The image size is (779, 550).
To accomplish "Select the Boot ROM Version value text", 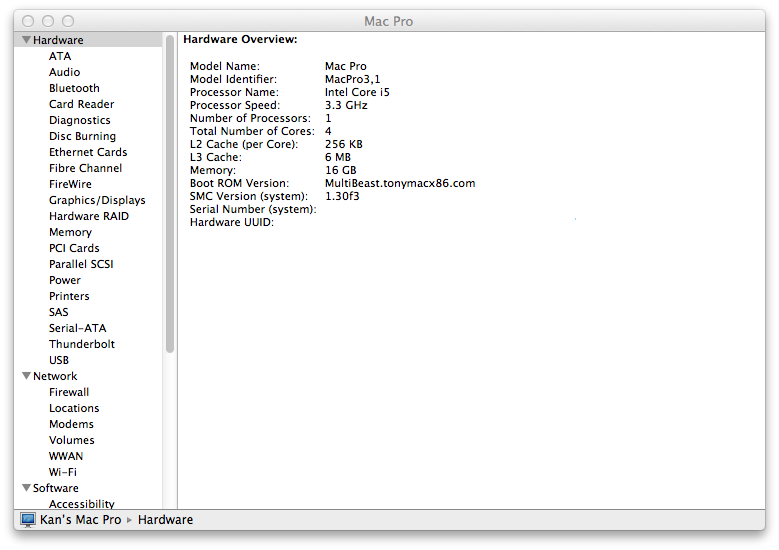I will coord(400,183).
